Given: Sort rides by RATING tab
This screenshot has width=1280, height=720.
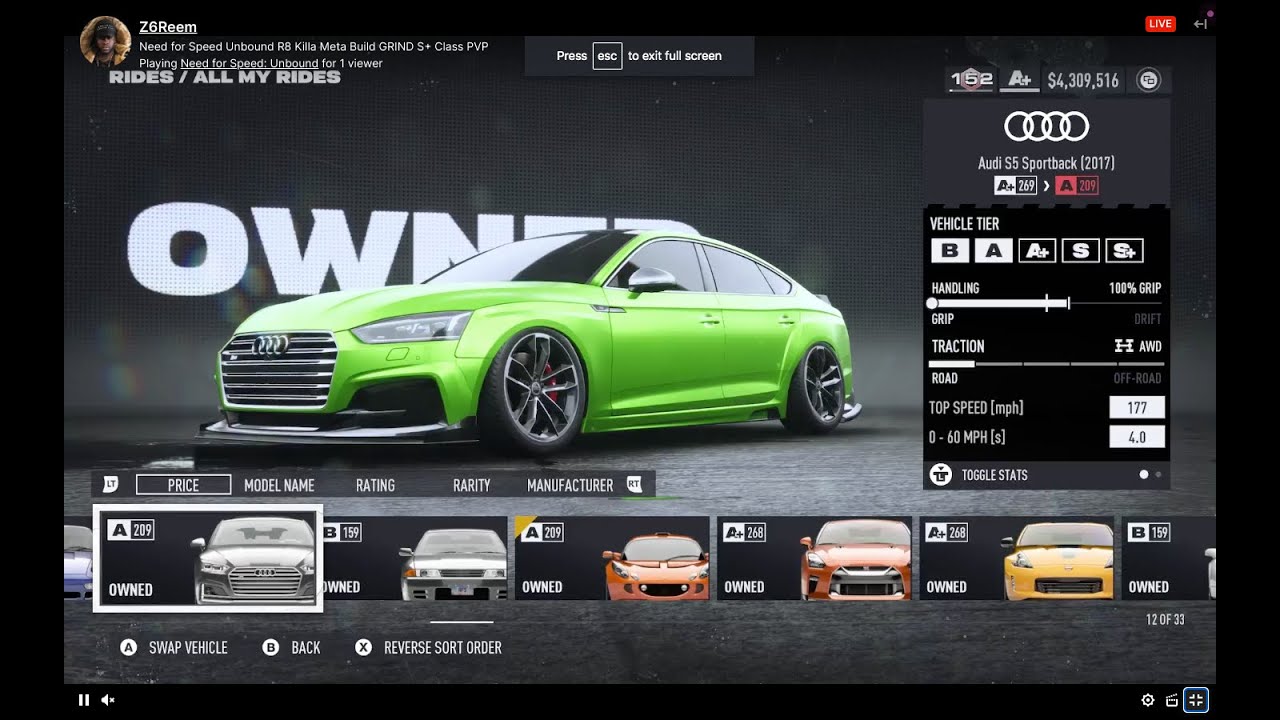Looking at the screenshot, I should click(x=375, y=485).
